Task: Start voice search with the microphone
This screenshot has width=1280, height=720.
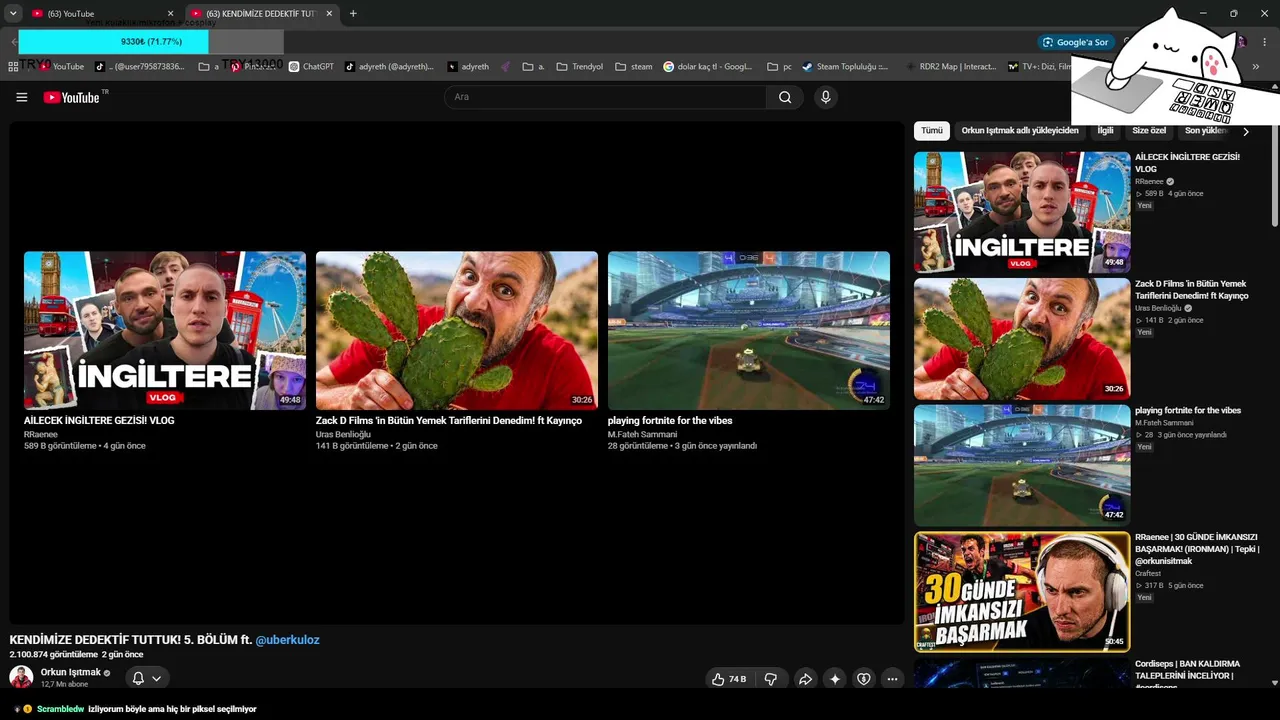Action: pos(825,97)
